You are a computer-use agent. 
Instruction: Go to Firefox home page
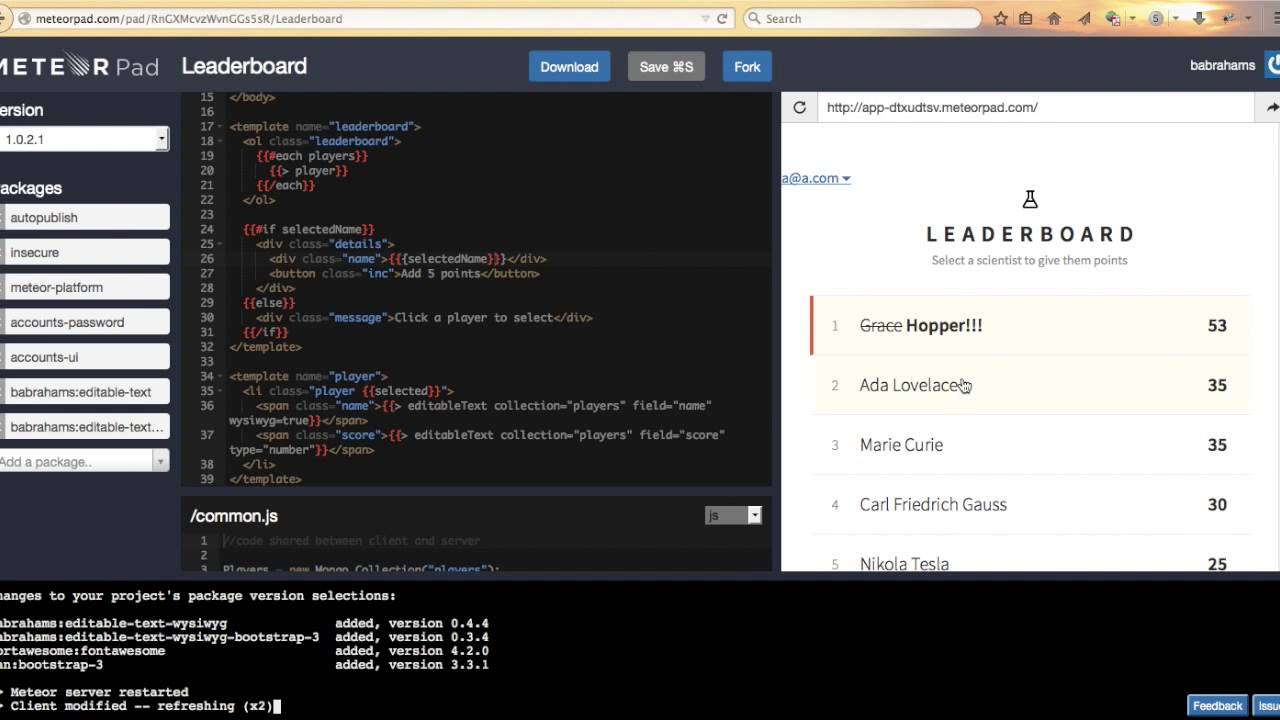[1054, 18]
